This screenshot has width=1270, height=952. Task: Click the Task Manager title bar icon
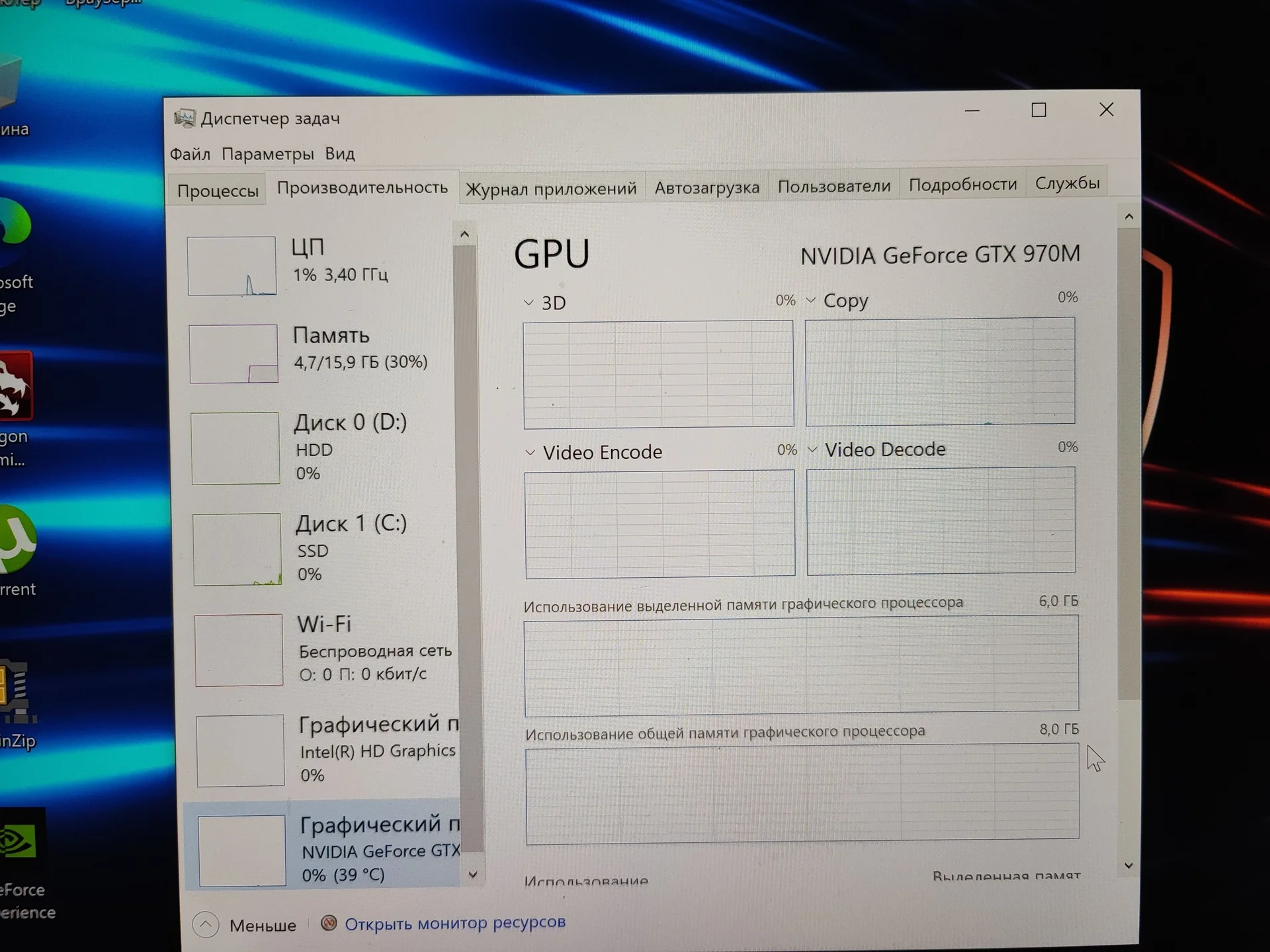[185, 118]
